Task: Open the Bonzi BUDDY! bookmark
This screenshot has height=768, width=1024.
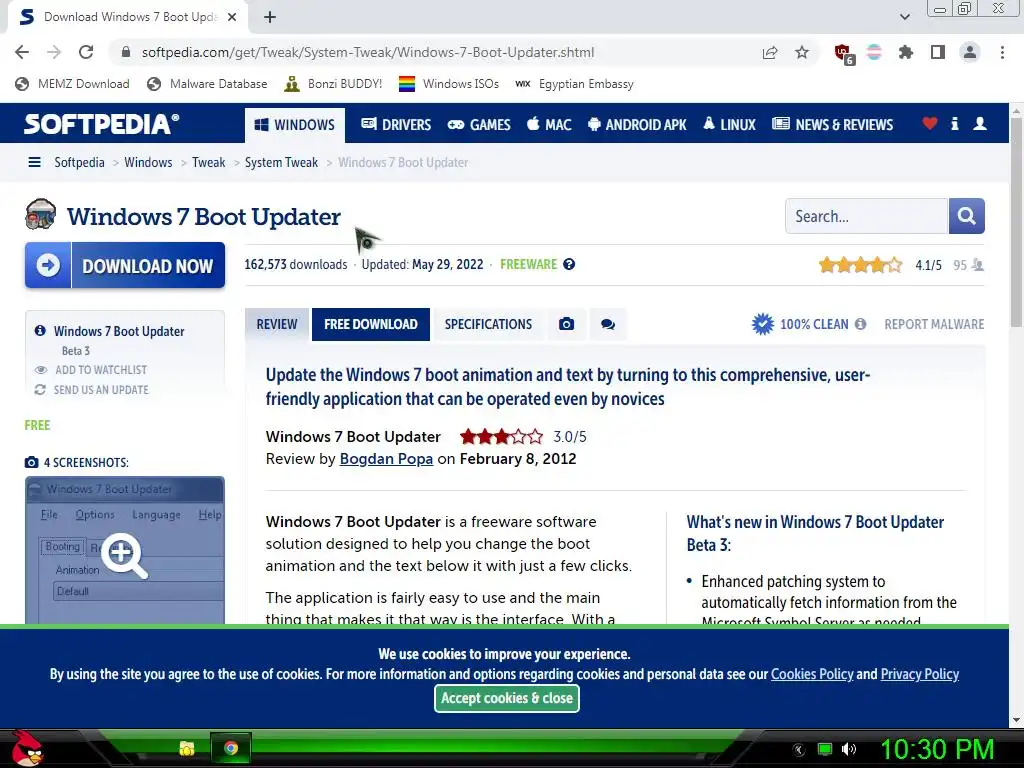Action: [333, 84]
